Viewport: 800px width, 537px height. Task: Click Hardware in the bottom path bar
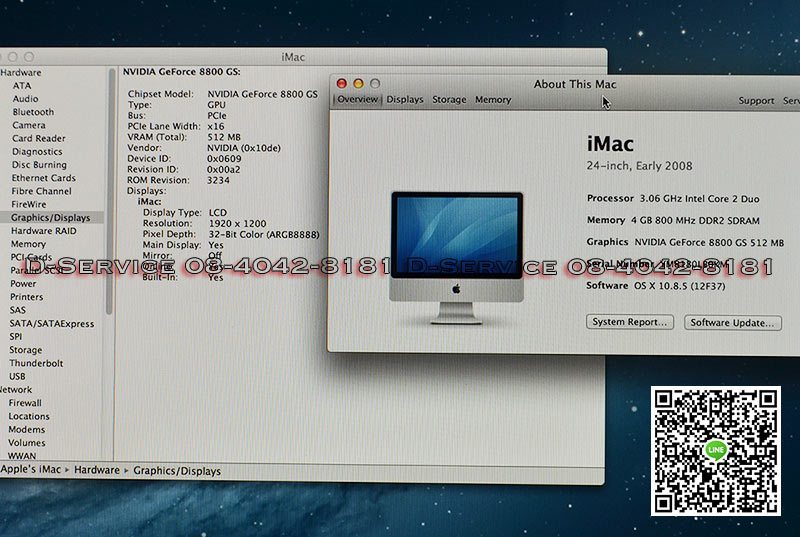[96, 470]
